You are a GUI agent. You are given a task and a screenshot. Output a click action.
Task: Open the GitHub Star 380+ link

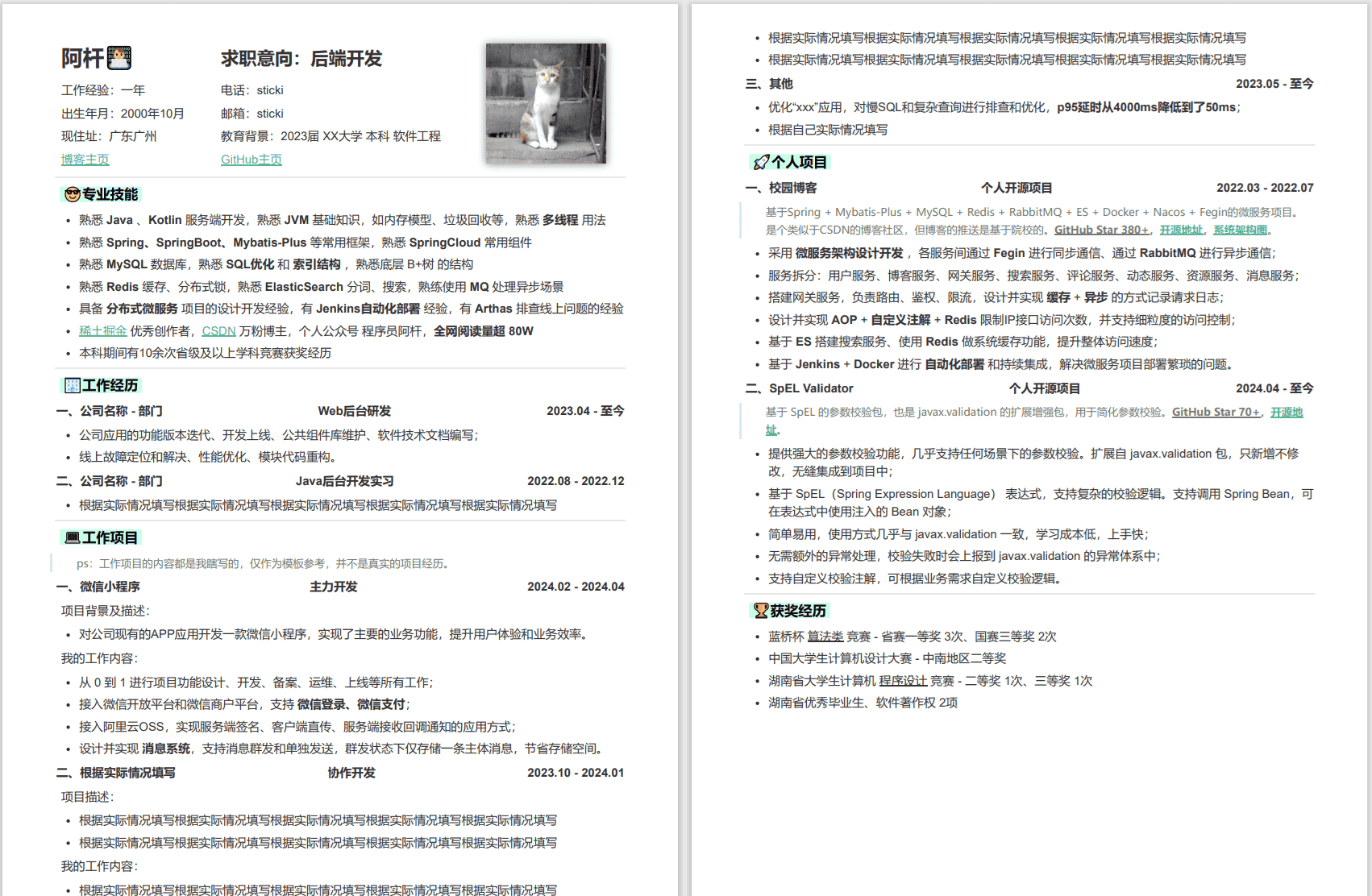click(x=1101, y=230)
